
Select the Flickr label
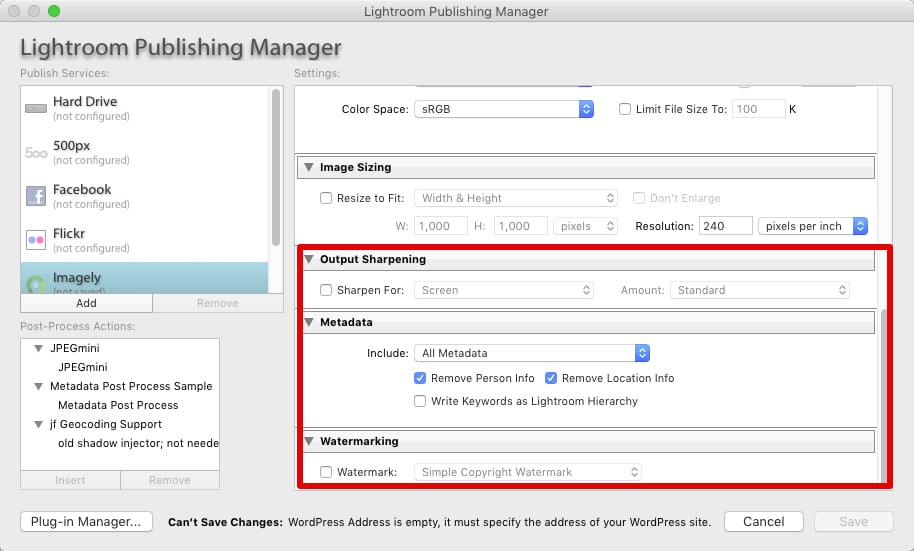click(x=69, y=233)
